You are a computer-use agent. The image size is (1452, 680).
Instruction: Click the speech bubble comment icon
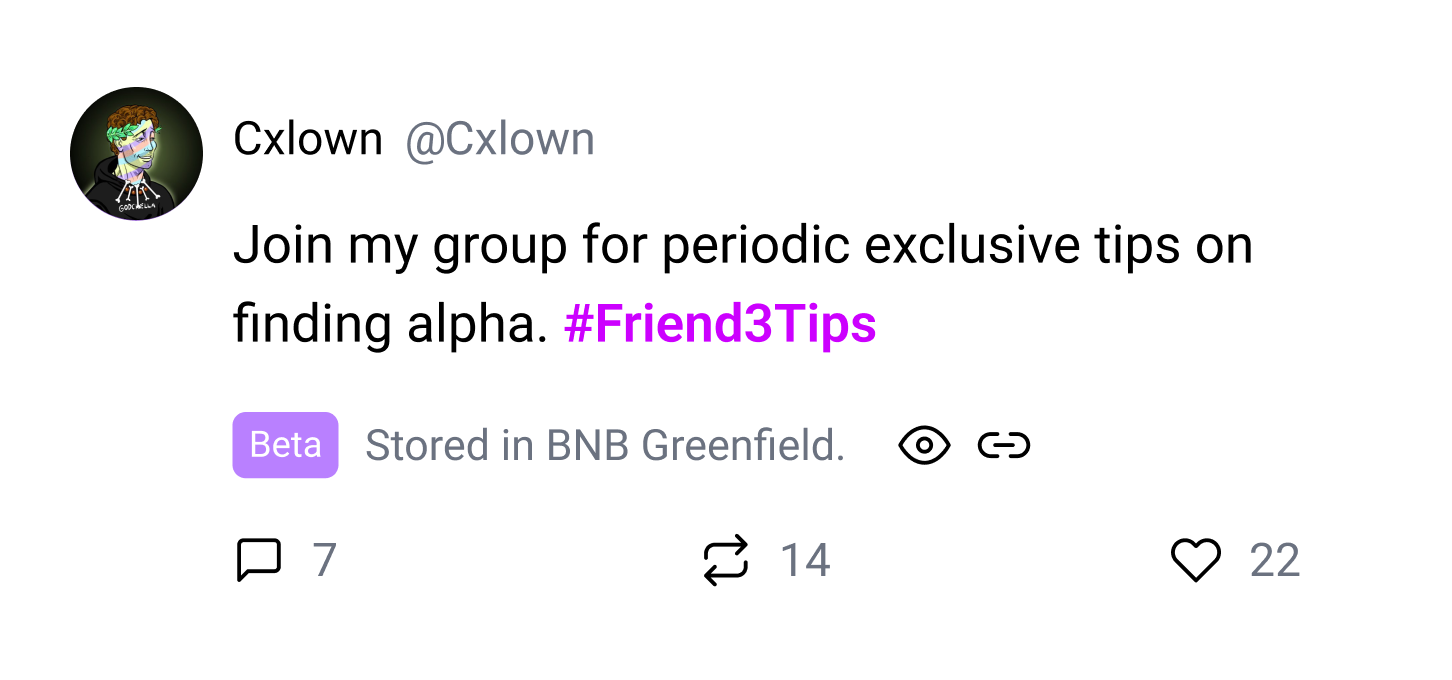click(x=258, y=560)
